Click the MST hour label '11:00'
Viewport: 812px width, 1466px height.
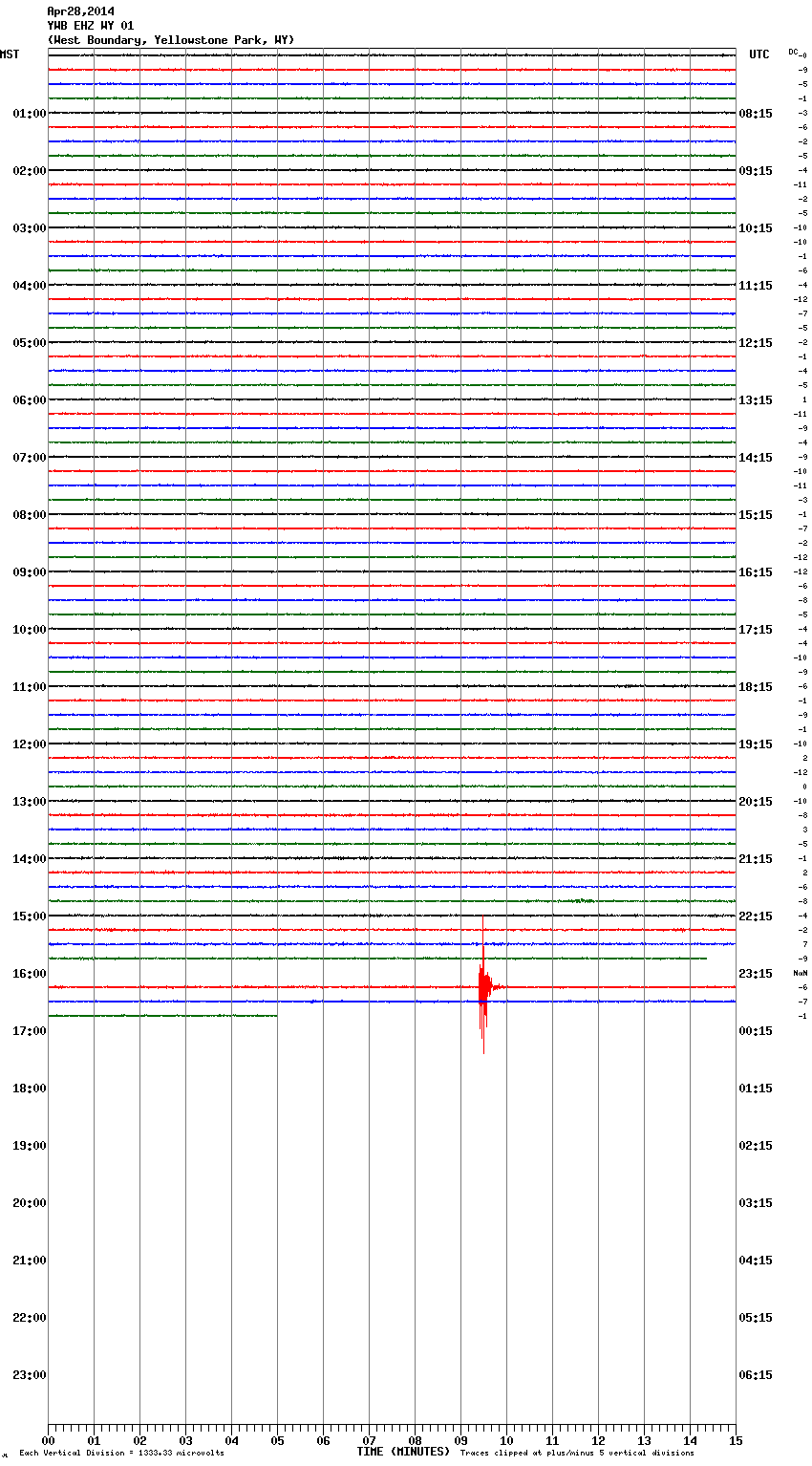[x=30, y=687]
